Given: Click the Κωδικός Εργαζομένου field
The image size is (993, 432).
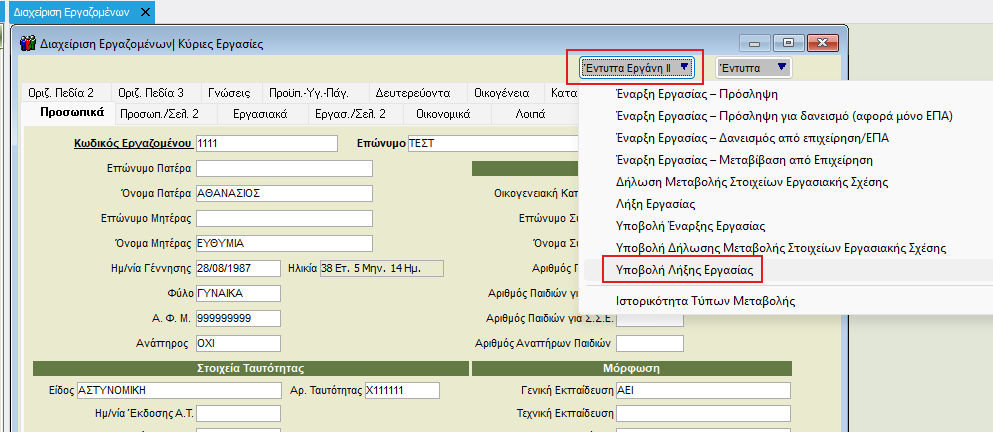Looking at the screenshot, I should 266,144.
